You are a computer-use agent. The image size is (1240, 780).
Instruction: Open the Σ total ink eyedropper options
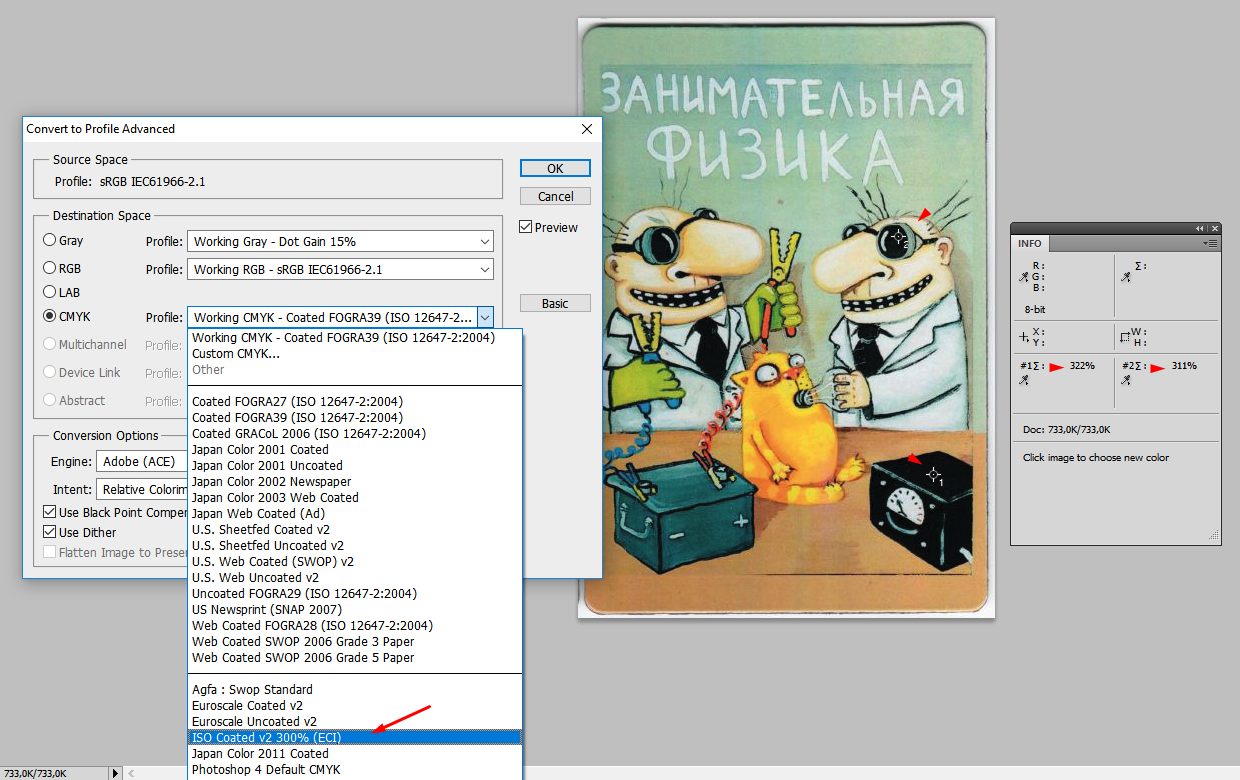coord(1126,277)
